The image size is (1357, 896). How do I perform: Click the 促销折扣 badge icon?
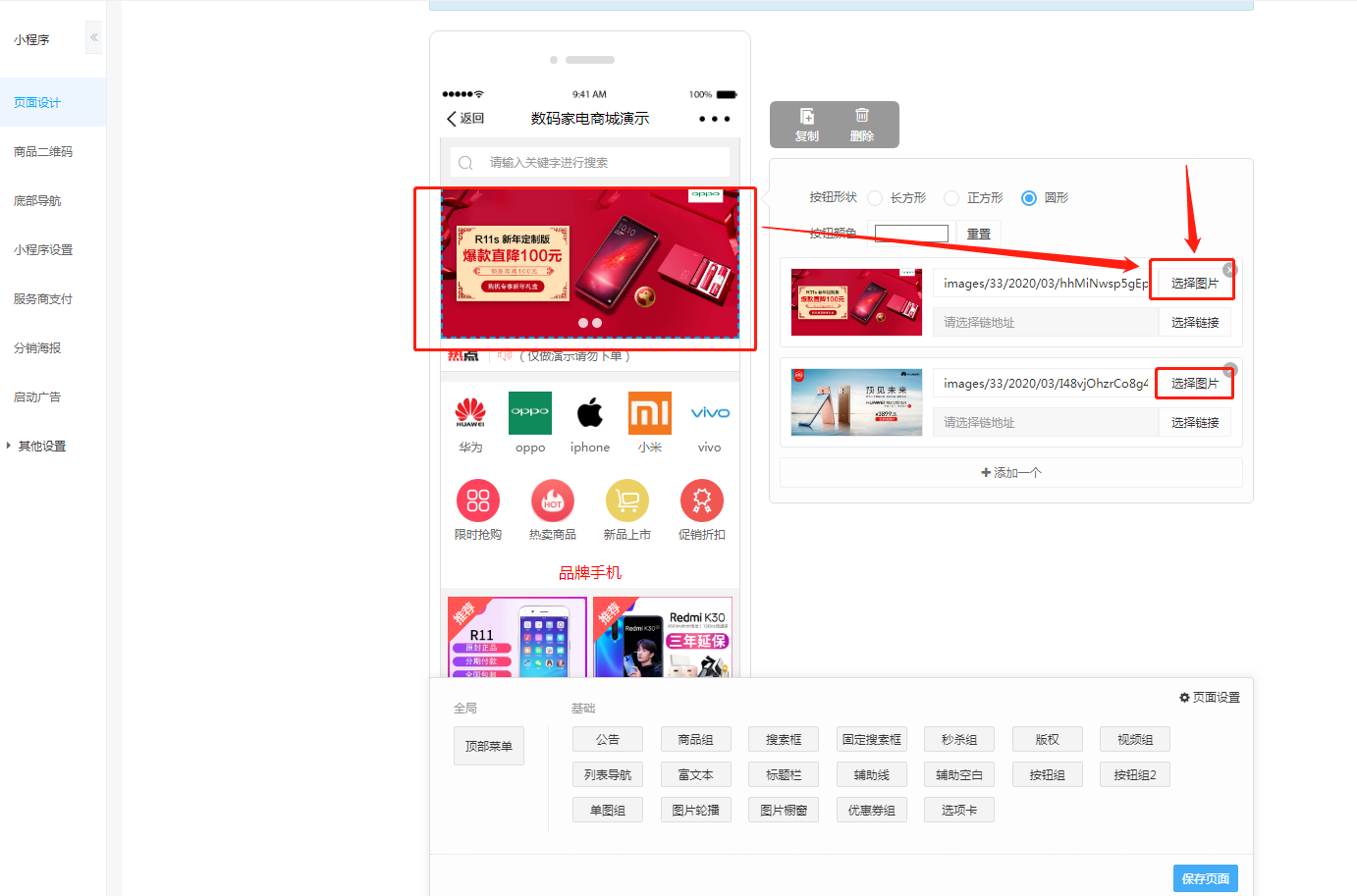click(702, 501)
